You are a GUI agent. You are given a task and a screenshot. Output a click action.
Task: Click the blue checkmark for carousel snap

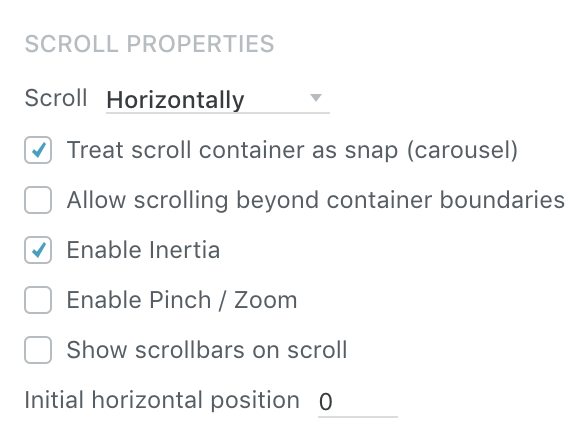(39, 150)
